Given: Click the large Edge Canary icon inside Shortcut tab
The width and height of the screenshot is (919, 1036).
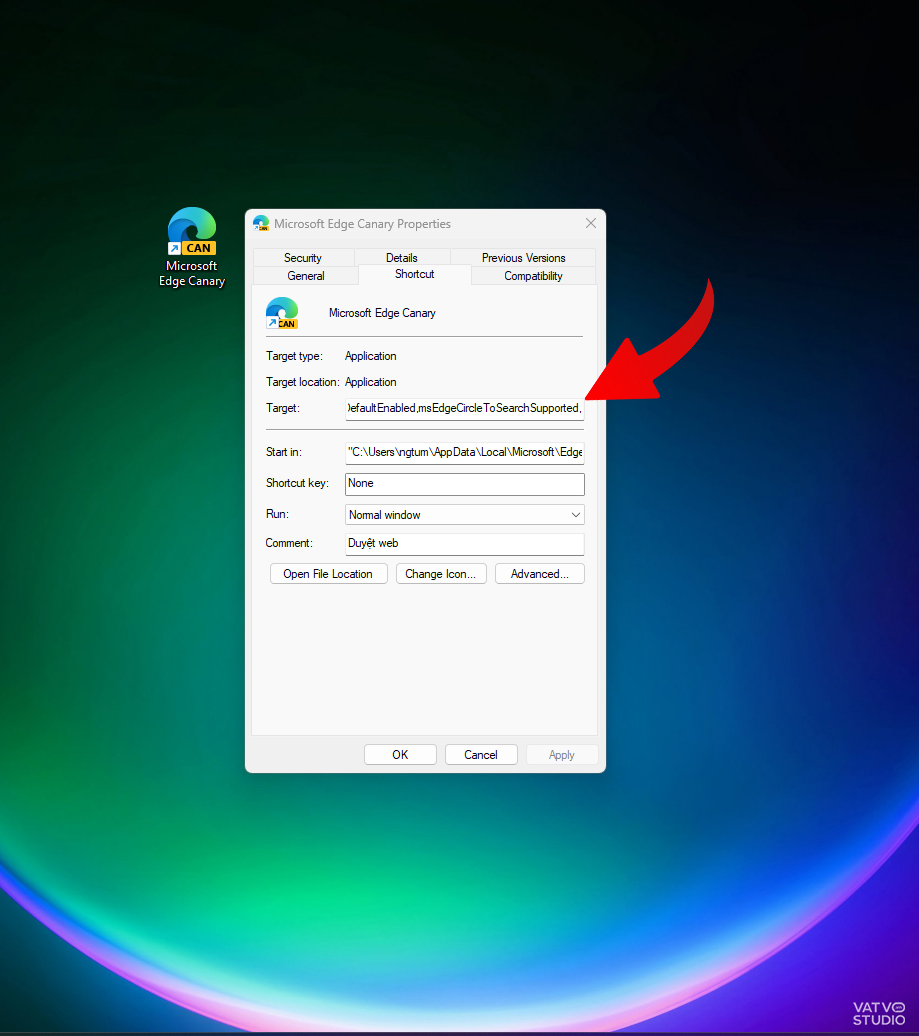Looking at the screenshot, I should (282, 313).
